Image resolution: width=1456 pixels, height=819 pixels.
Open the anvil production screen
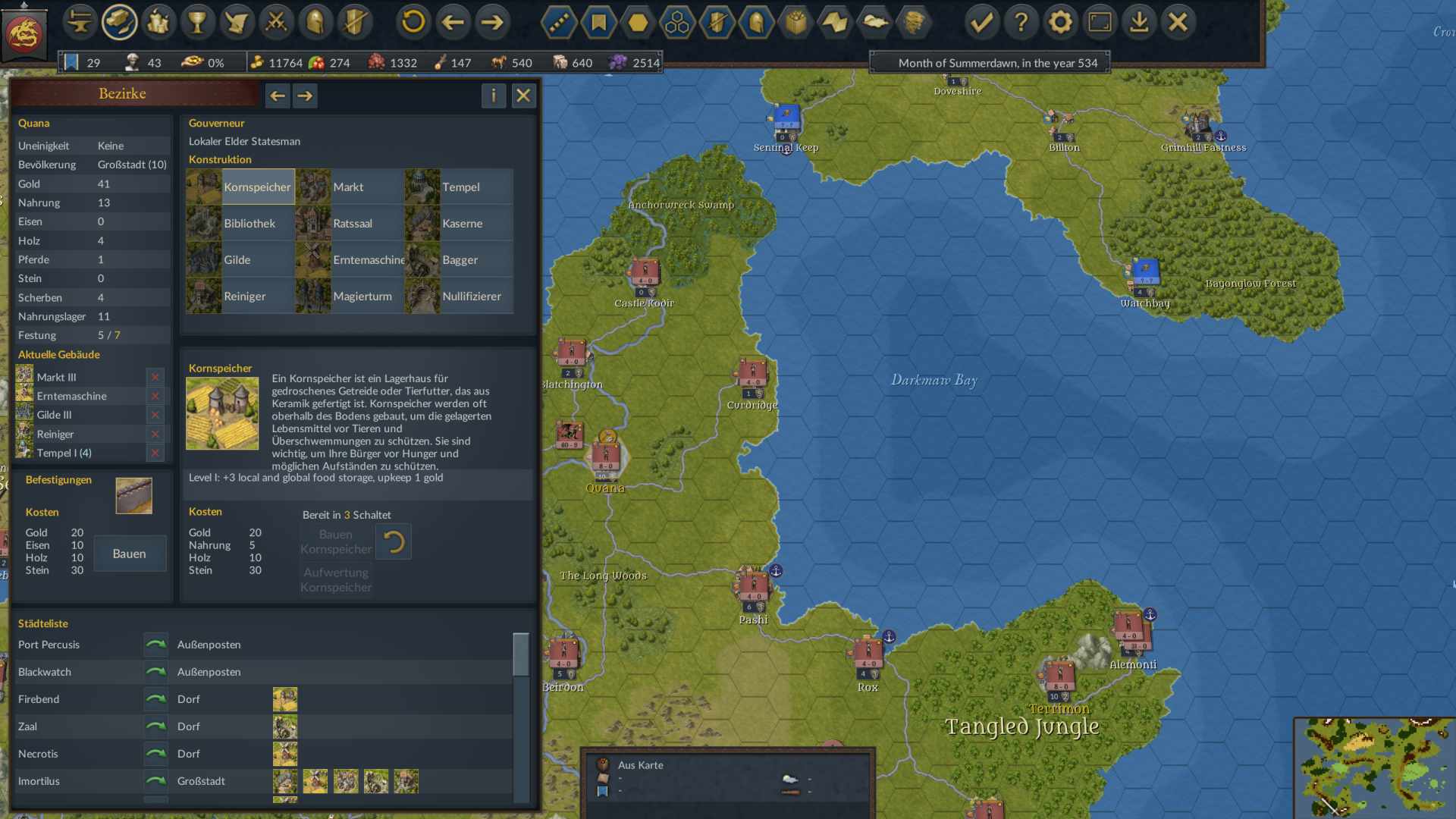click(x=79, y=22)
